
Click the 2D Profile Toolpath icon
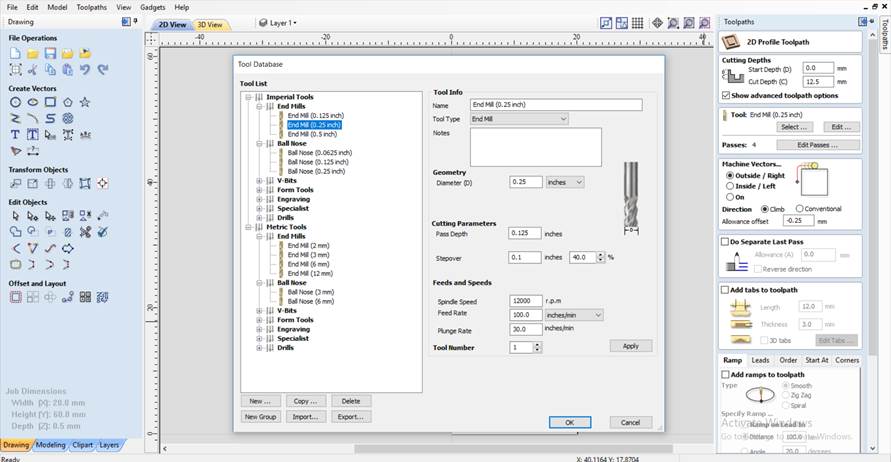coord(731,41)
